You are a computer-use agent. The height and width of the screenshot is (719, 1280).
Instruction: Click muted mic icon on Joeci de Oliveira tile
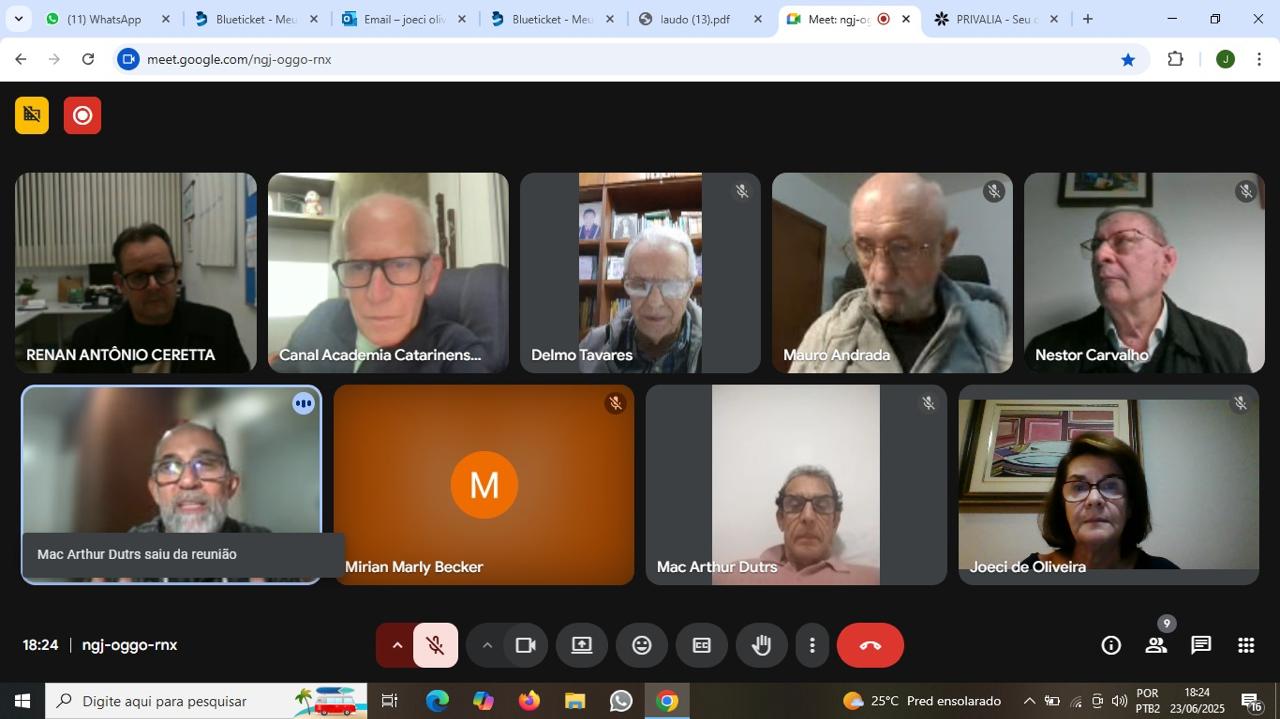1240,403
